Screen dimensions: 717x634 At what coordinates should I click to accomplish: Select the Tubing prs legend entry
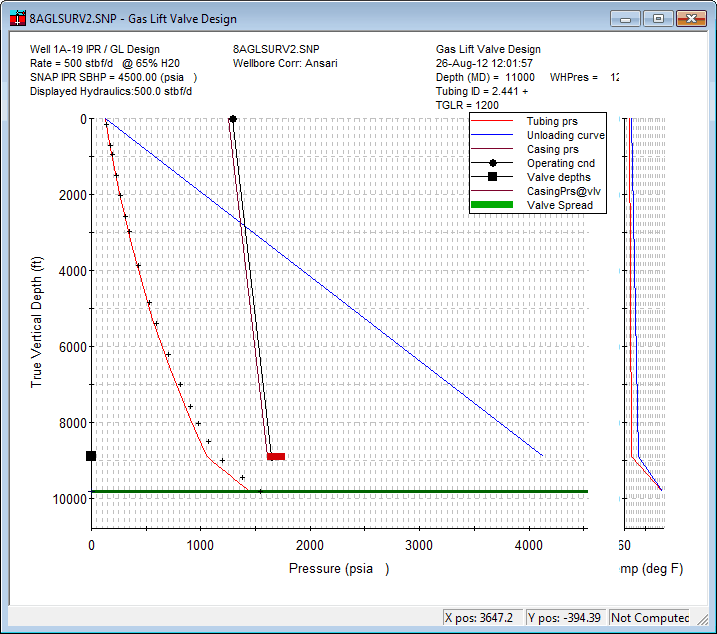click(550, 121)
